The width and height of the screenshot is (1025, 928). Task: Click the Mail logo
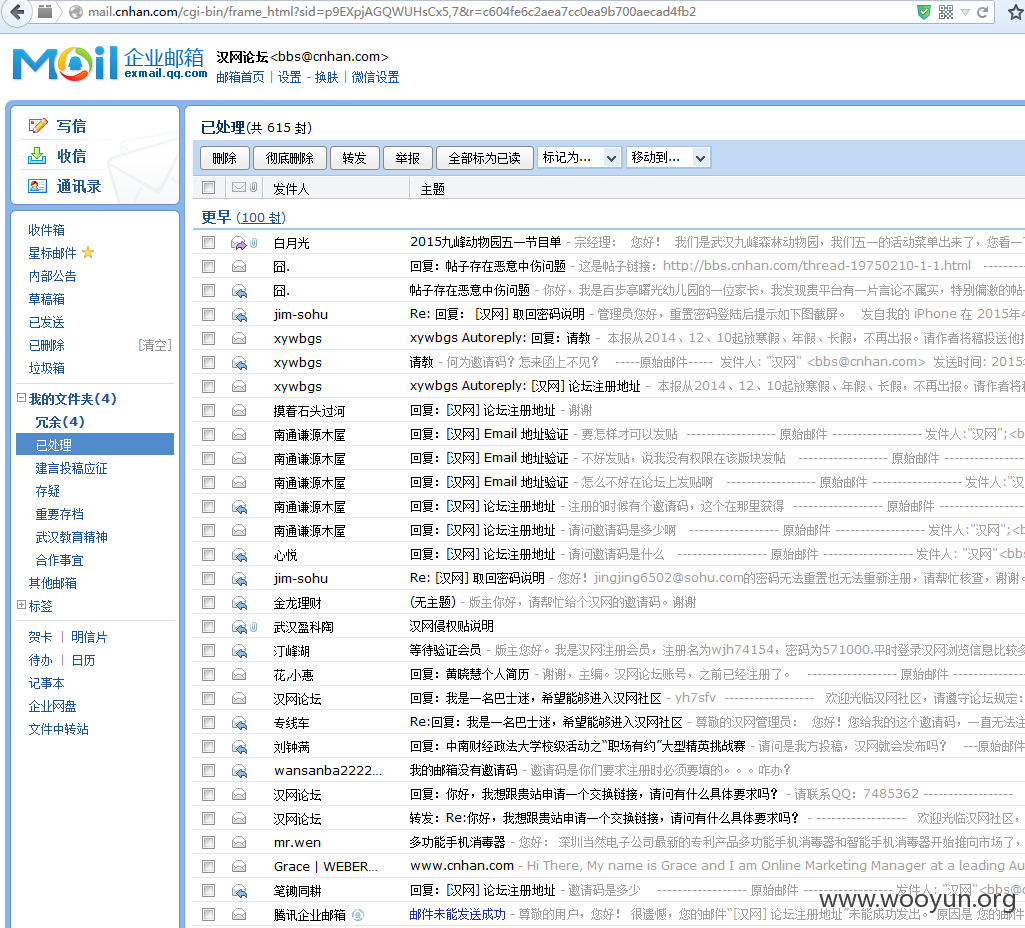click(64, 63)
